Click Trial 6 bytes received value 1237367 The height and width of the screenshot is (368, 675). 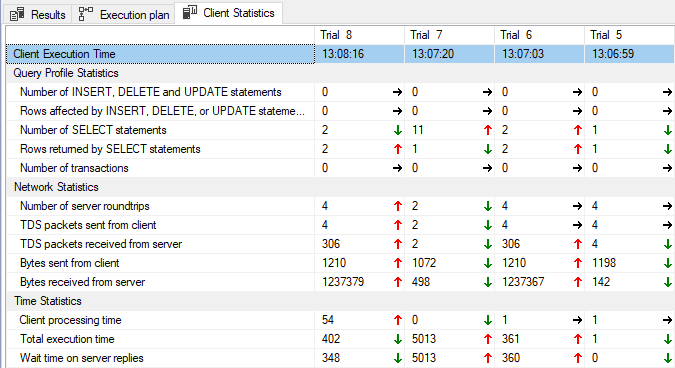pos(523,282)
